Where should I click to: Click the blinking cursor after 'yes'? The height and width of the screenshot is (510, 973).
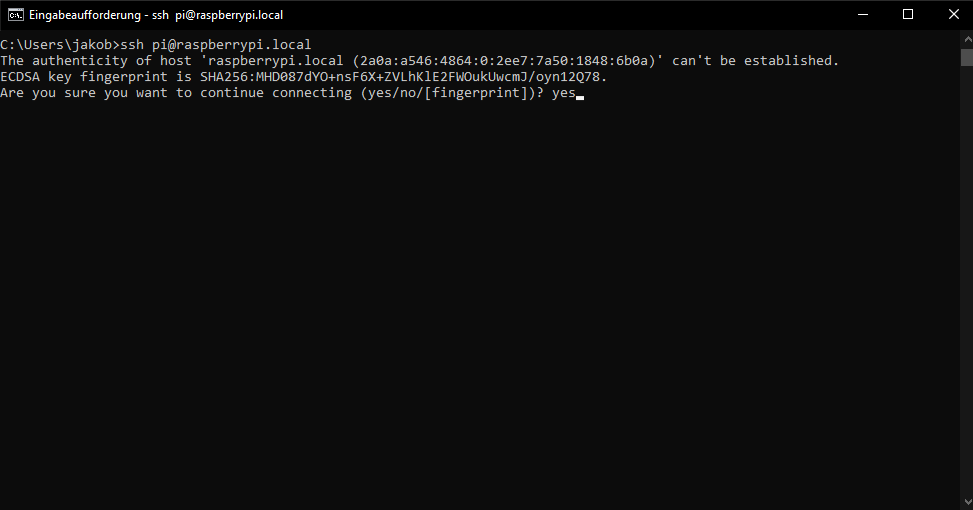(580, 96)
